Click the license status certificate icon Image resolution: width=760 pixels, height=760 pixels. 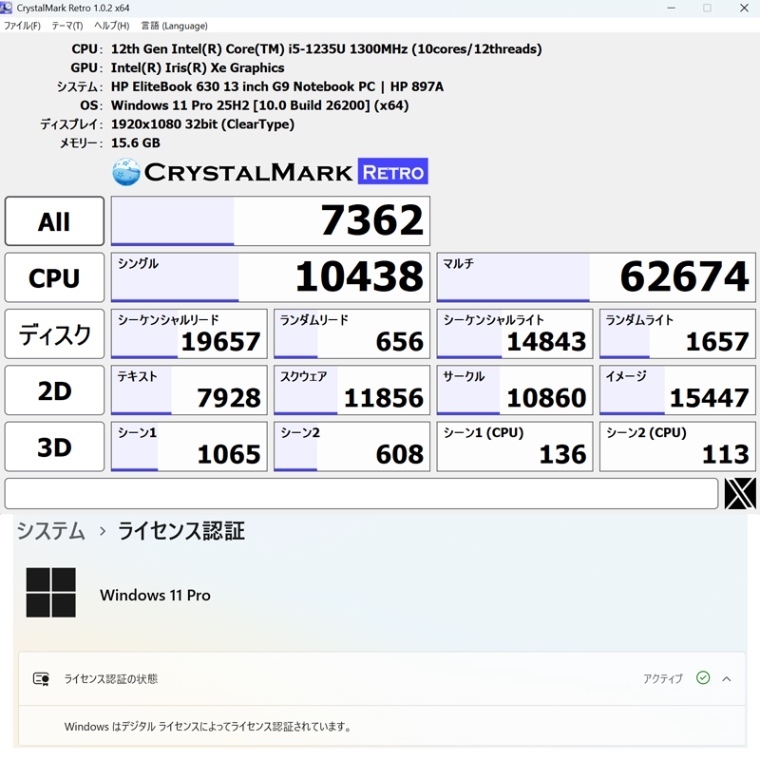click(41, 679)
